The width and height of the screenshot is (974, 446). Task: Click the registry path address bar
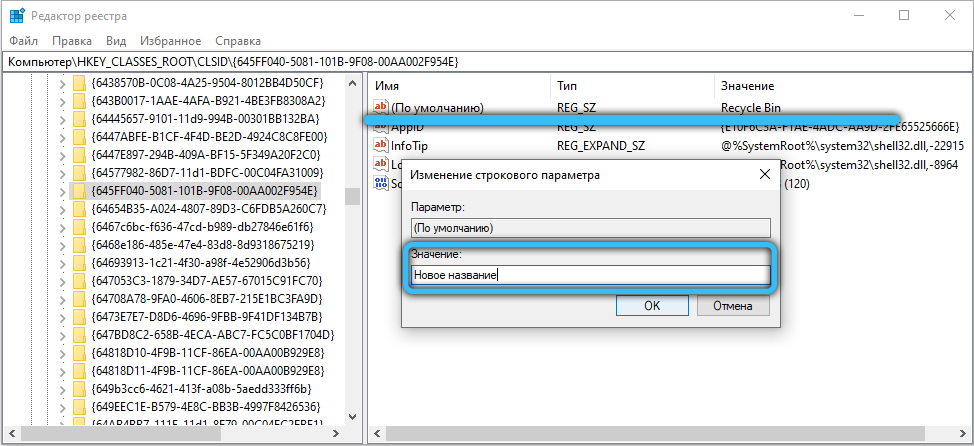(487, 62)
